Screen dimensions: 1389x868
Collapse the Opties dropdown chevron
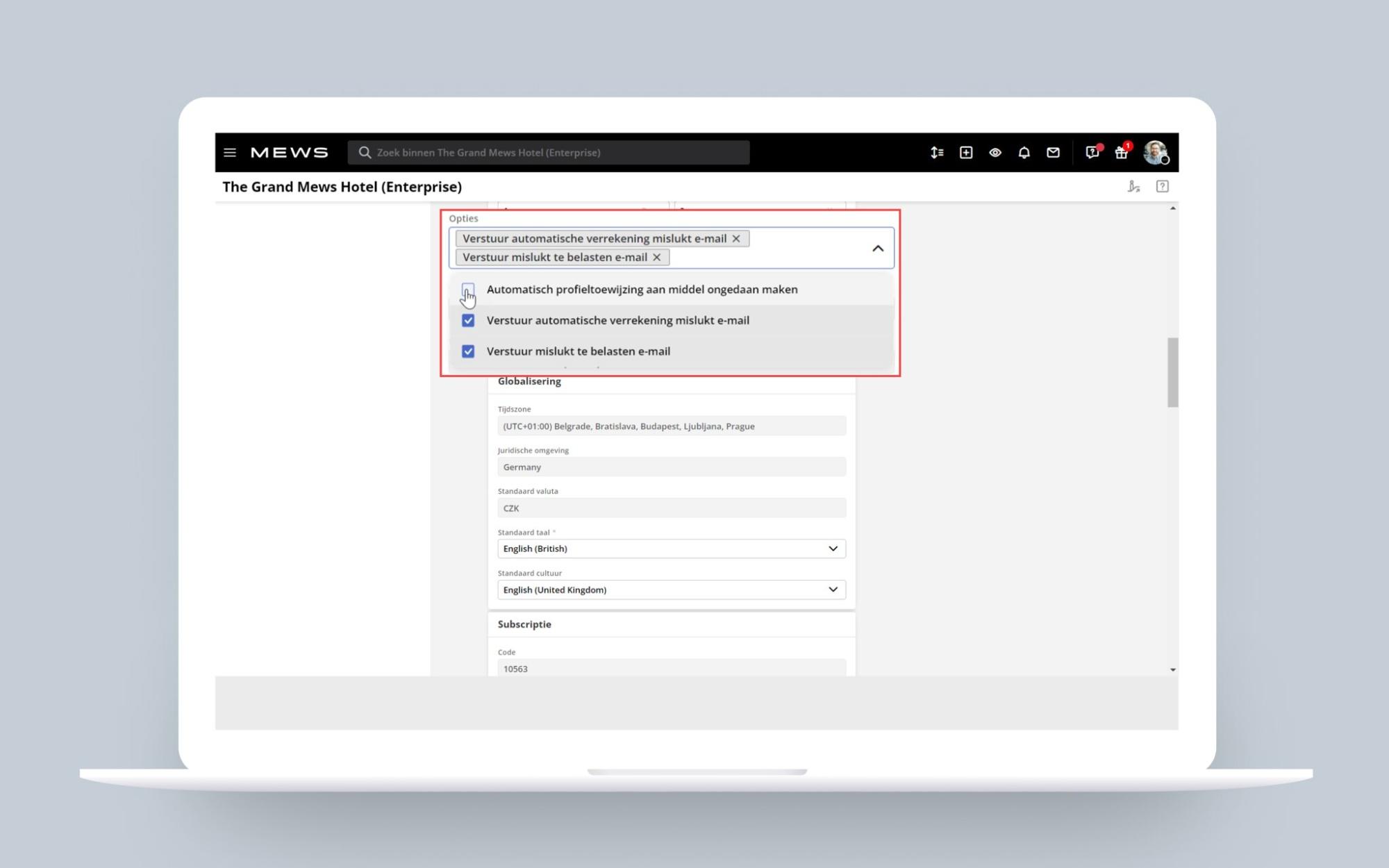878,249
